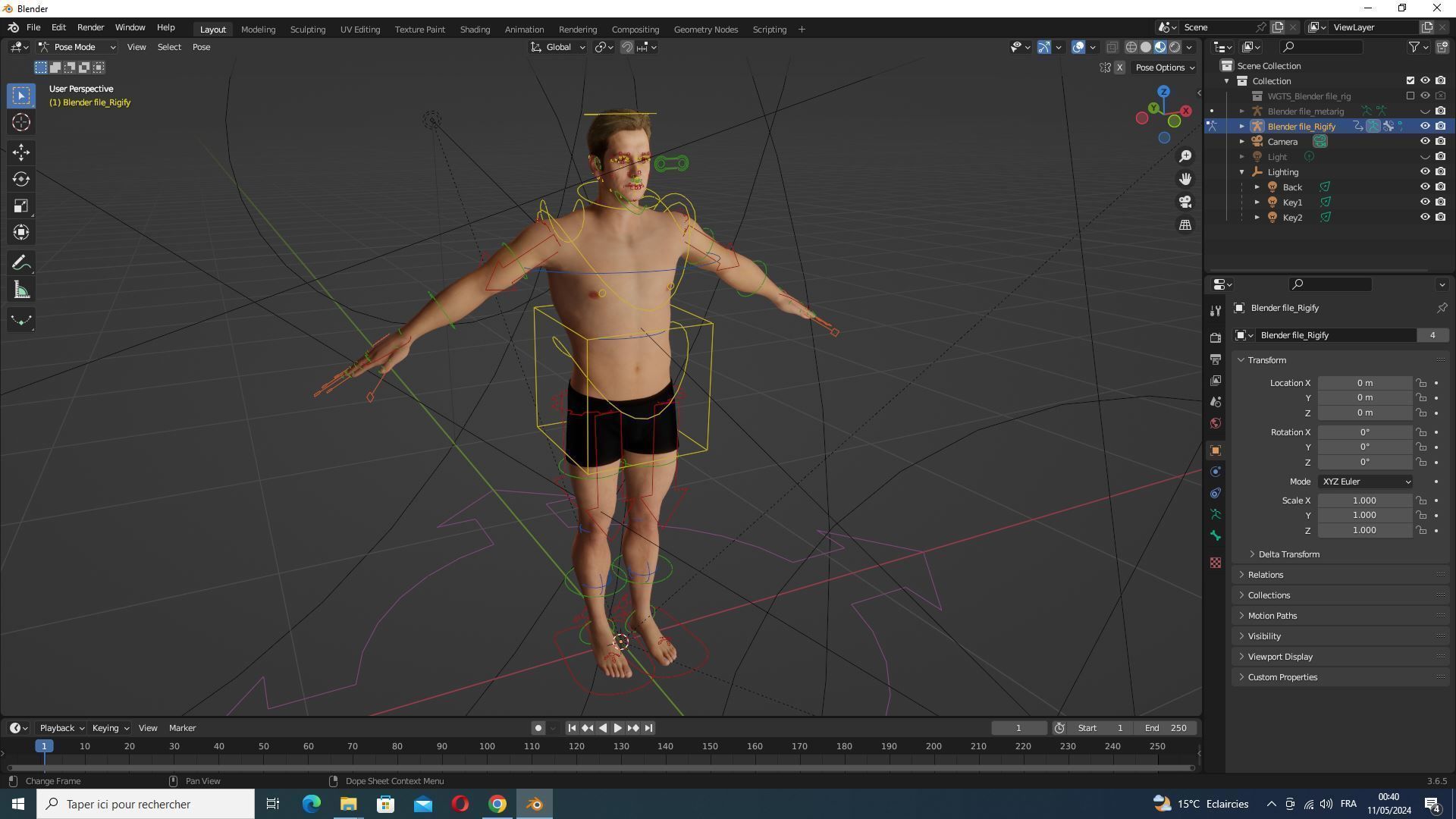Switch to material preview shading
Screen dimensions: 1456x819
tap(1160, 47)
